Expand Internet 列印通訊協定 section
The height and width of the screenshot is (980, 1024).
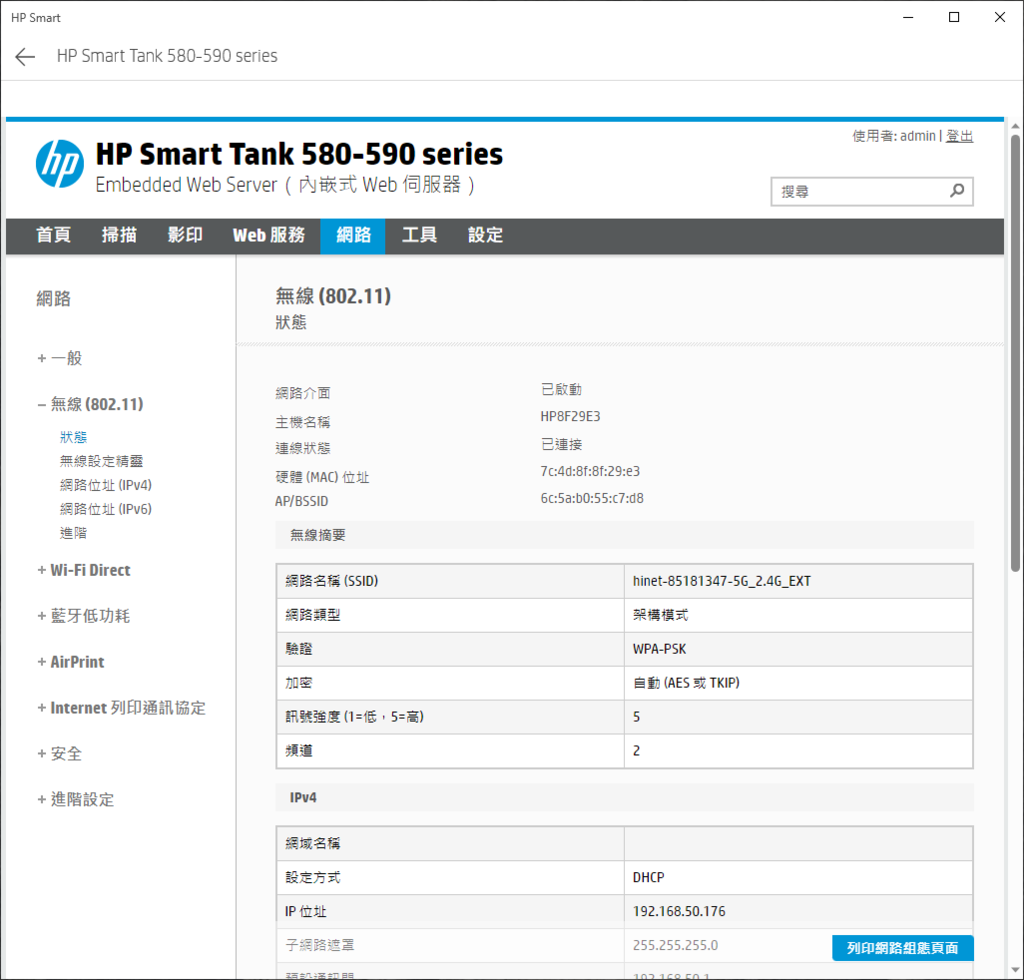(x=122, y=708)
